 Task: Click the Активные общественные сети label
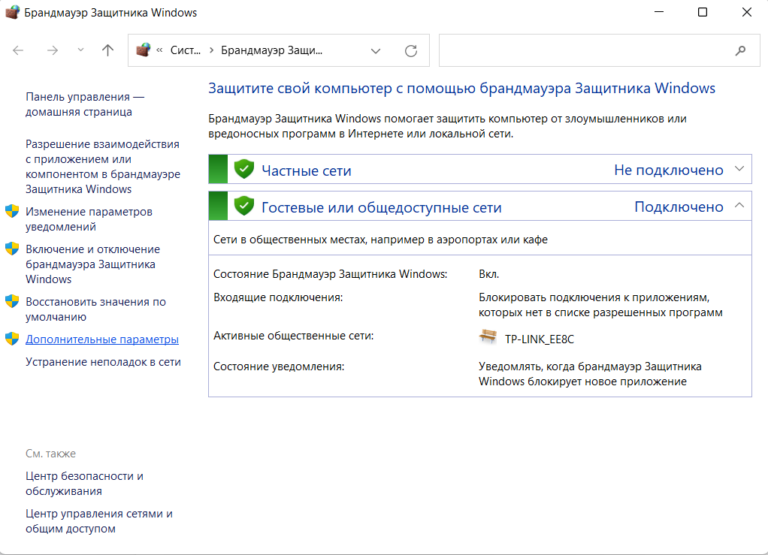(x=293, y=336)
